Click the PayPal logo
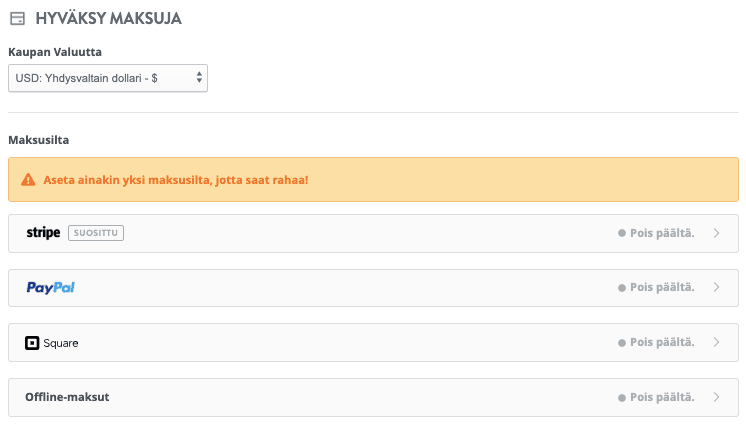 50,288
